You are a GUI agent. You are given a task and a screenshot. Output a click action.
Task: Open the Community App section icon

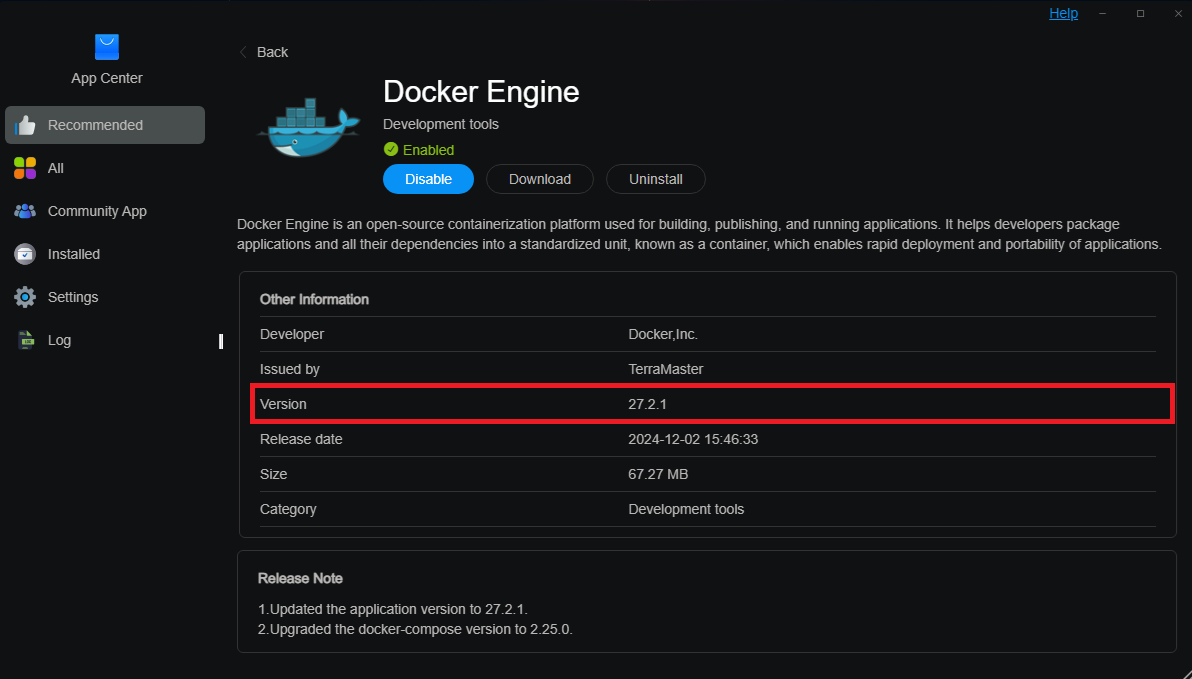[24, 210]
